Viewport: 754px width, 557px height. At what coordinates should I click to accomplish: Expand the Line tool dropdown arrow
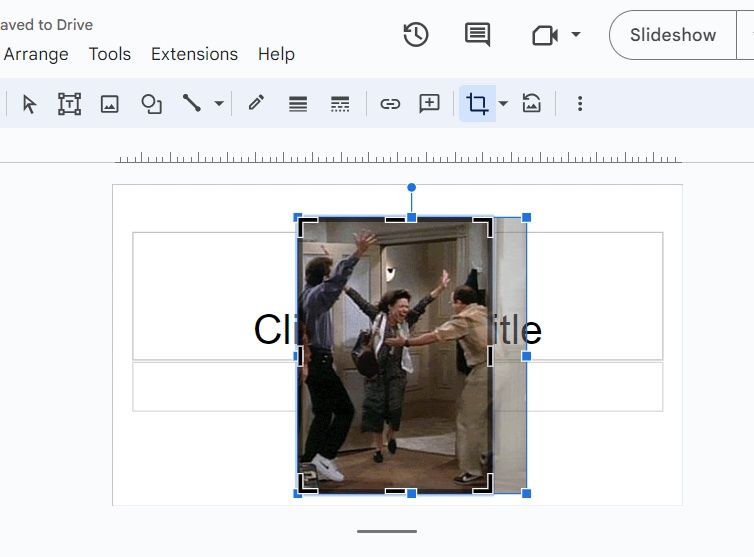pos(219,104)
